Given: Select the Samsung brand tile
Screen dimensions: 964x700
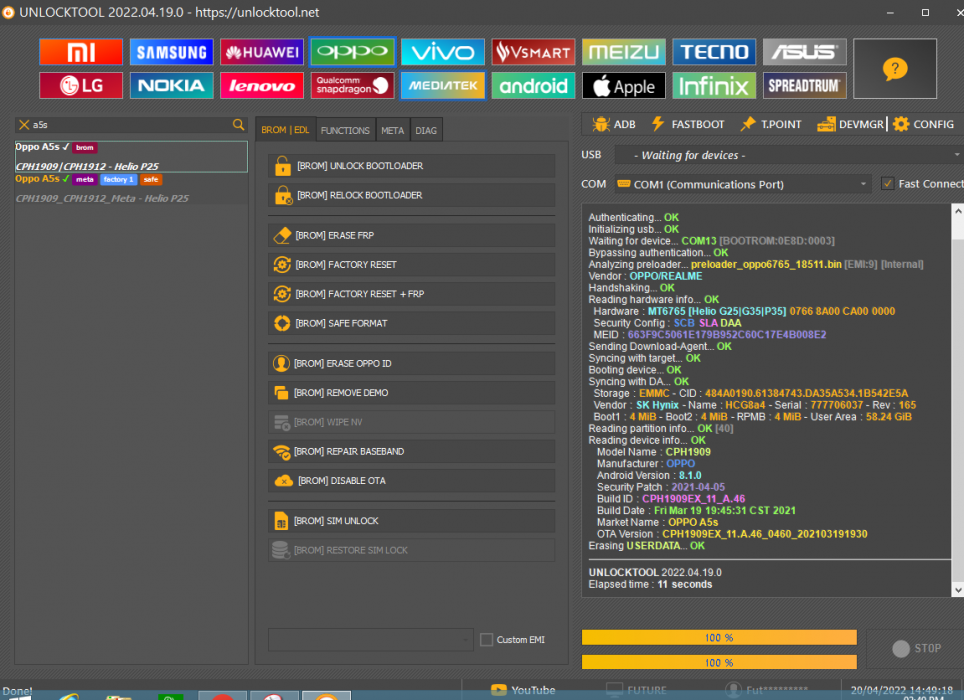Looking at the screenshot, I should pos(171,52).
